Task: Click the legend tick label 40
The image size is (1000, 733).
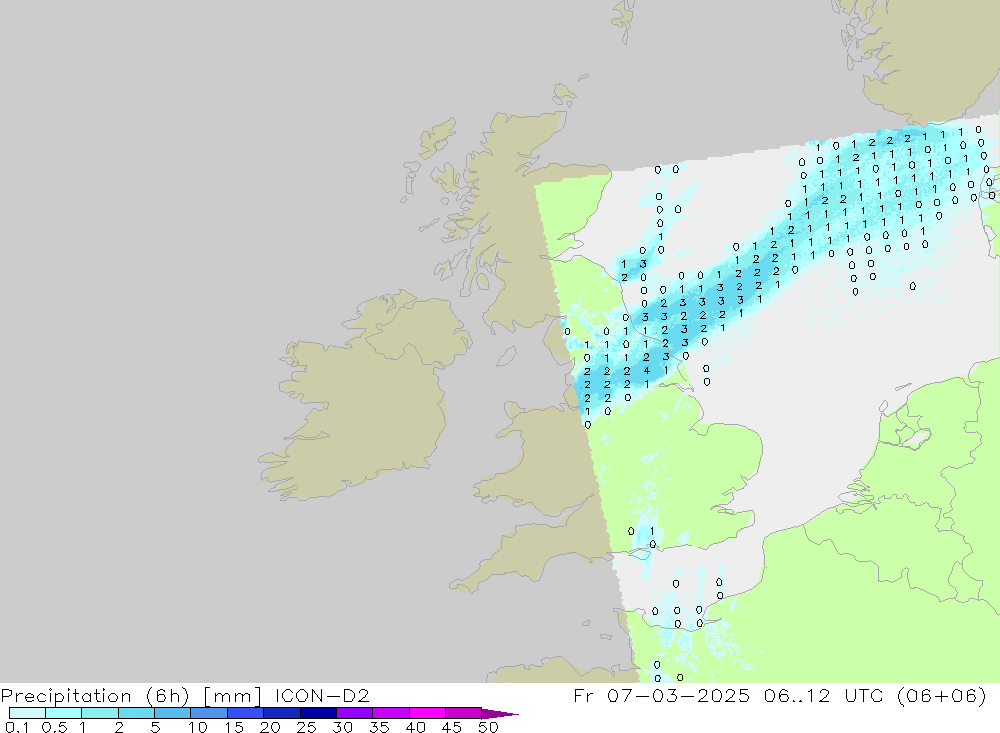Action: point(415,727)
